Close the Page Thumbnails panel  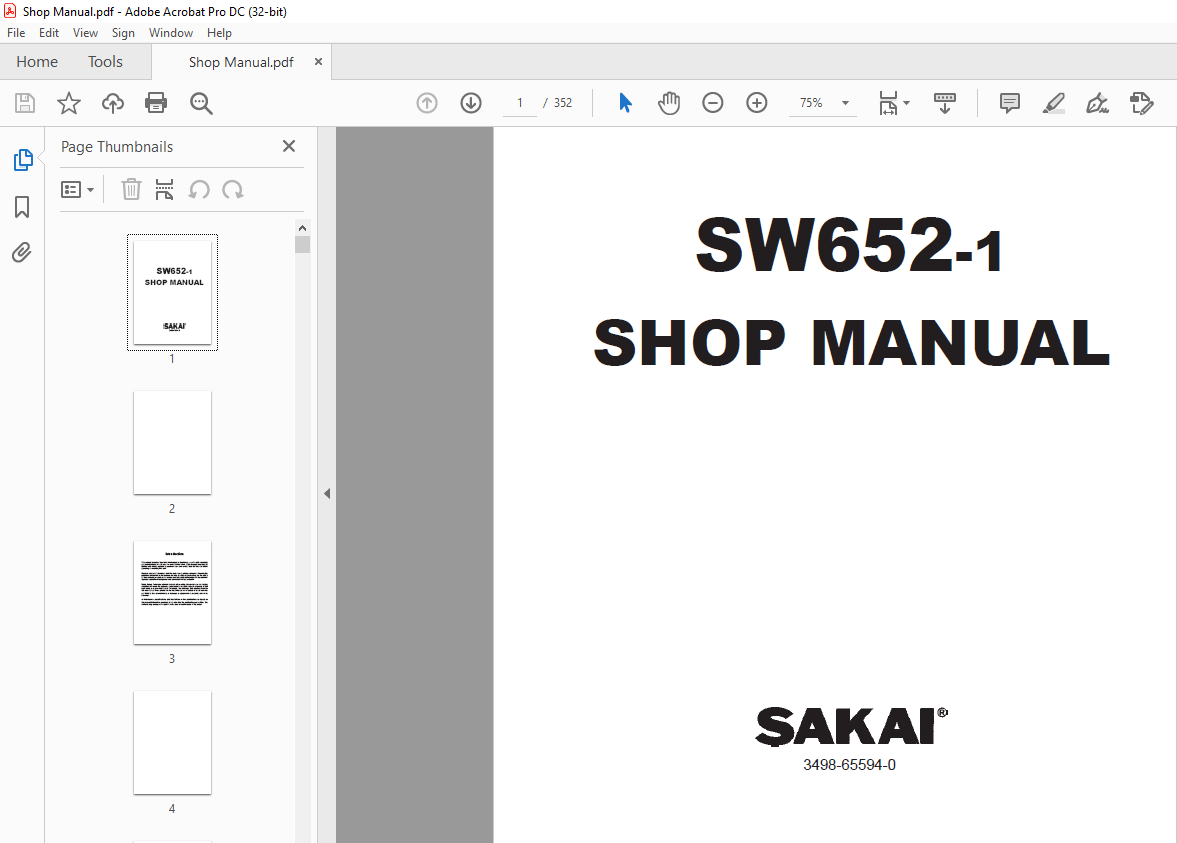click(x=289, y=146)
